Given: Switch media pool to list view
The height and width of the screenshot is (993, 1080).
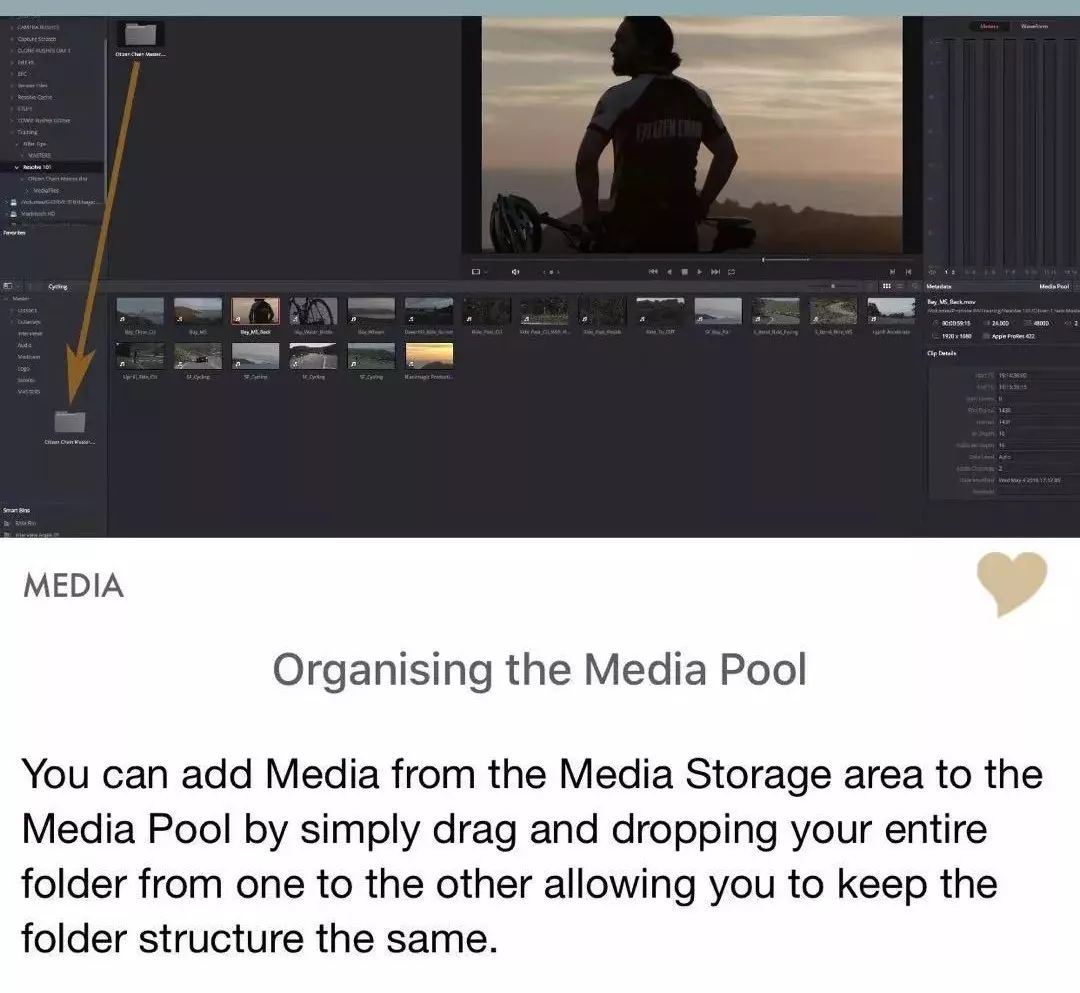Looking at the screenshot, I should (x=900, y=286).
